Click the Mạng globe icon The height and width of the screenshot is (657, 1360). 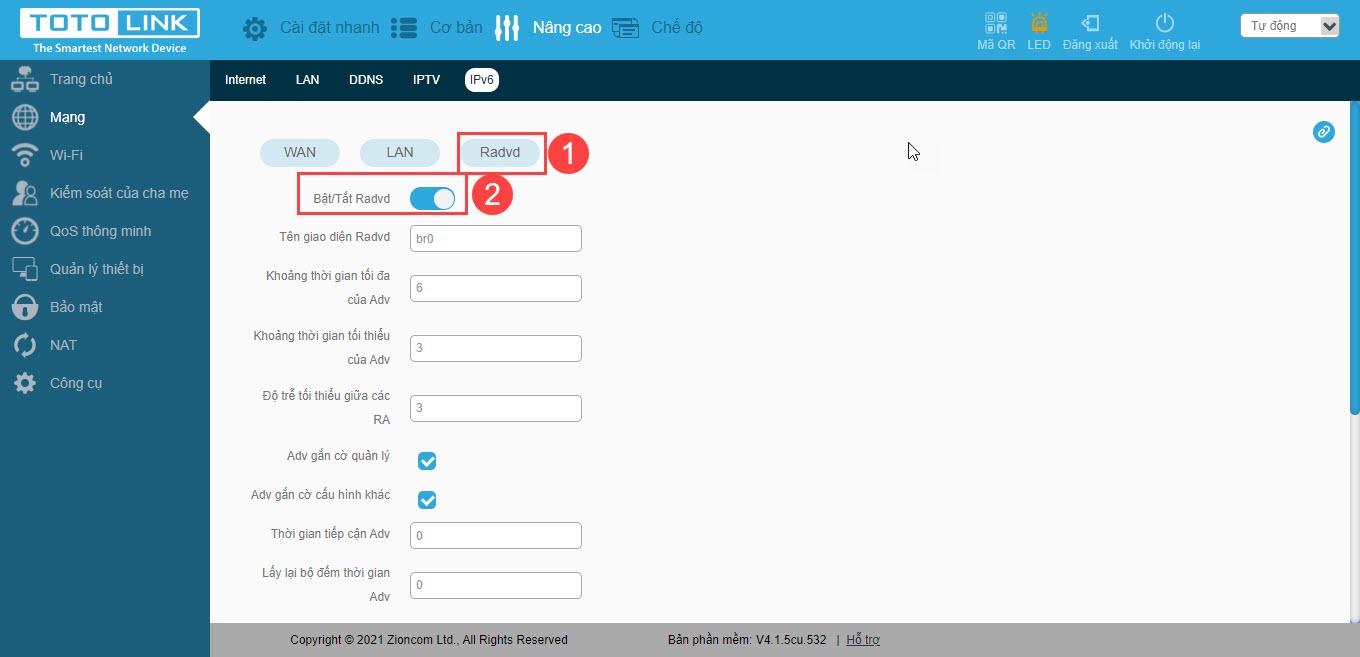click(x=25, y=117)
